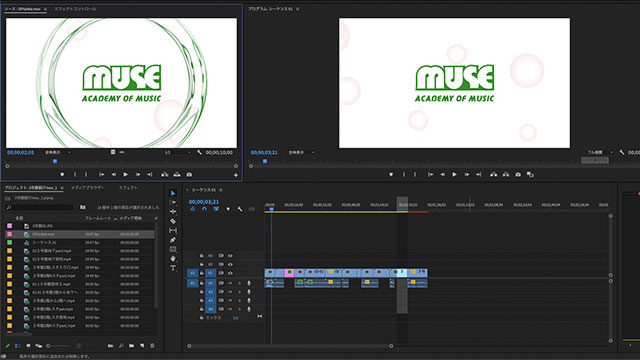
Task: Select the Razor tool
Action: pos(173,221)
